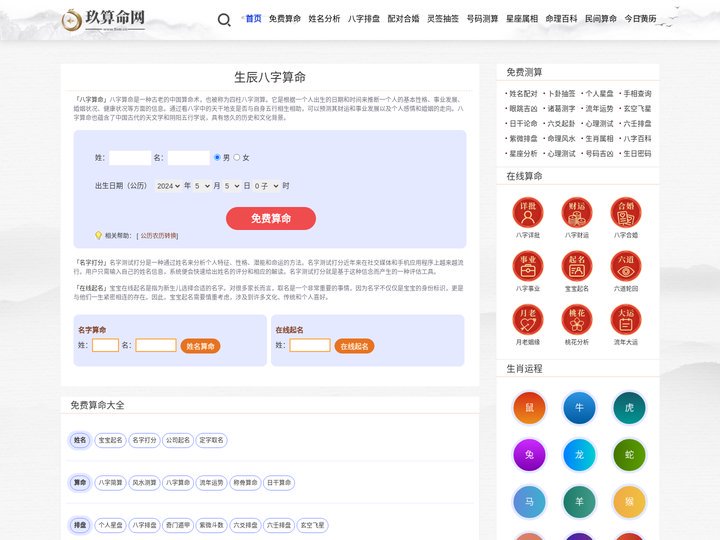This screenshot has width=720, height=540.
Task: Open 姓名分析 navigation item
Action: pos(324,19)
